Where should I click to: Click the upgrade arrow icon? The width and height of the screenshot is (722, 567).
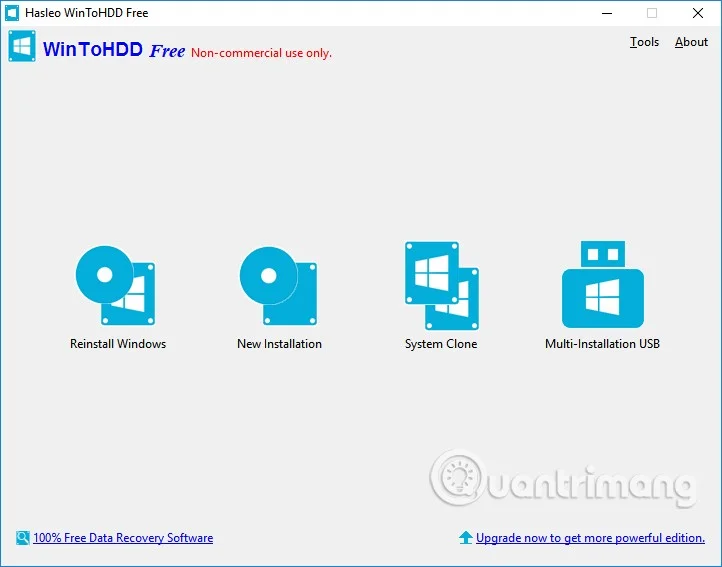click(466, 538)
